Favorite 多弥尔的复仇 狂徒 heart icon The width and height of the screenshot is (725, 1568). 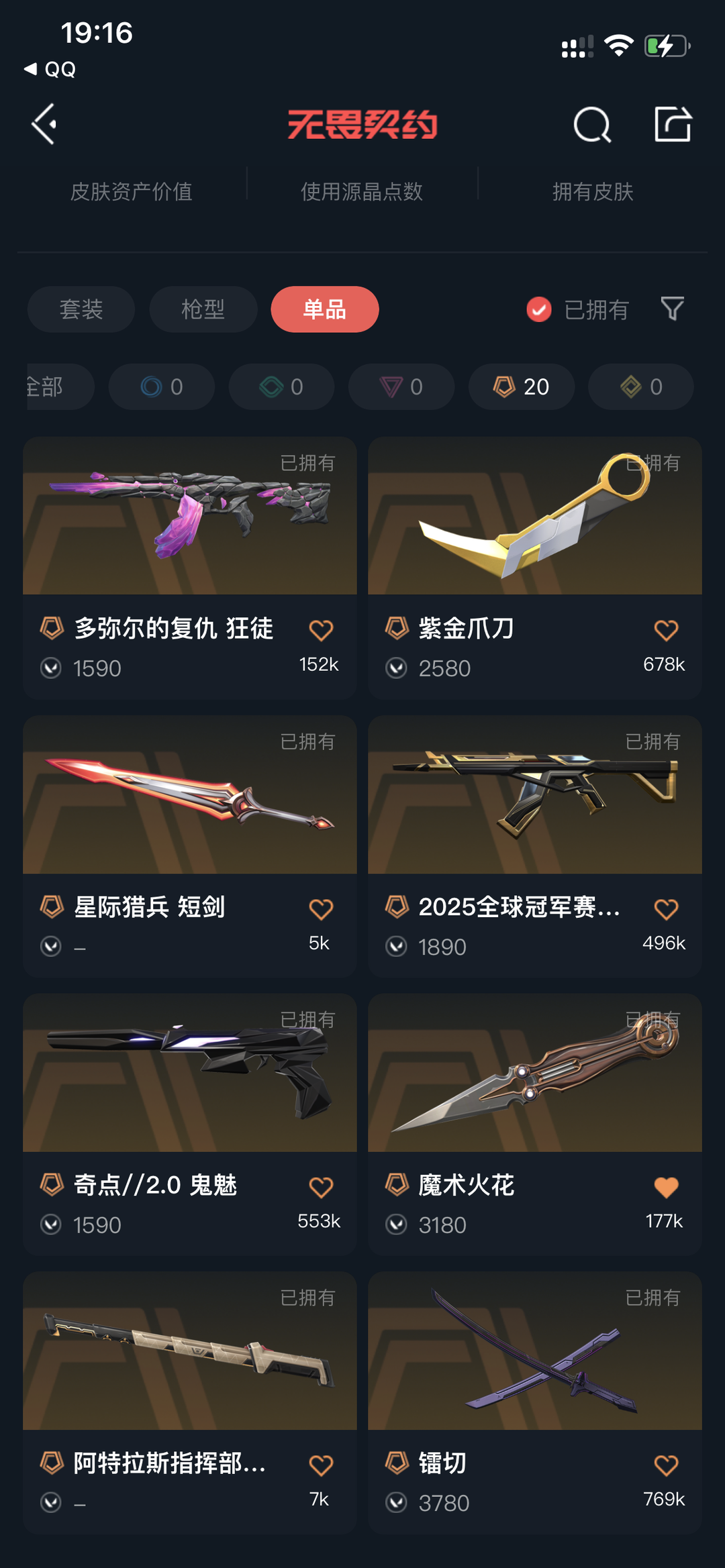click(321, 630)
